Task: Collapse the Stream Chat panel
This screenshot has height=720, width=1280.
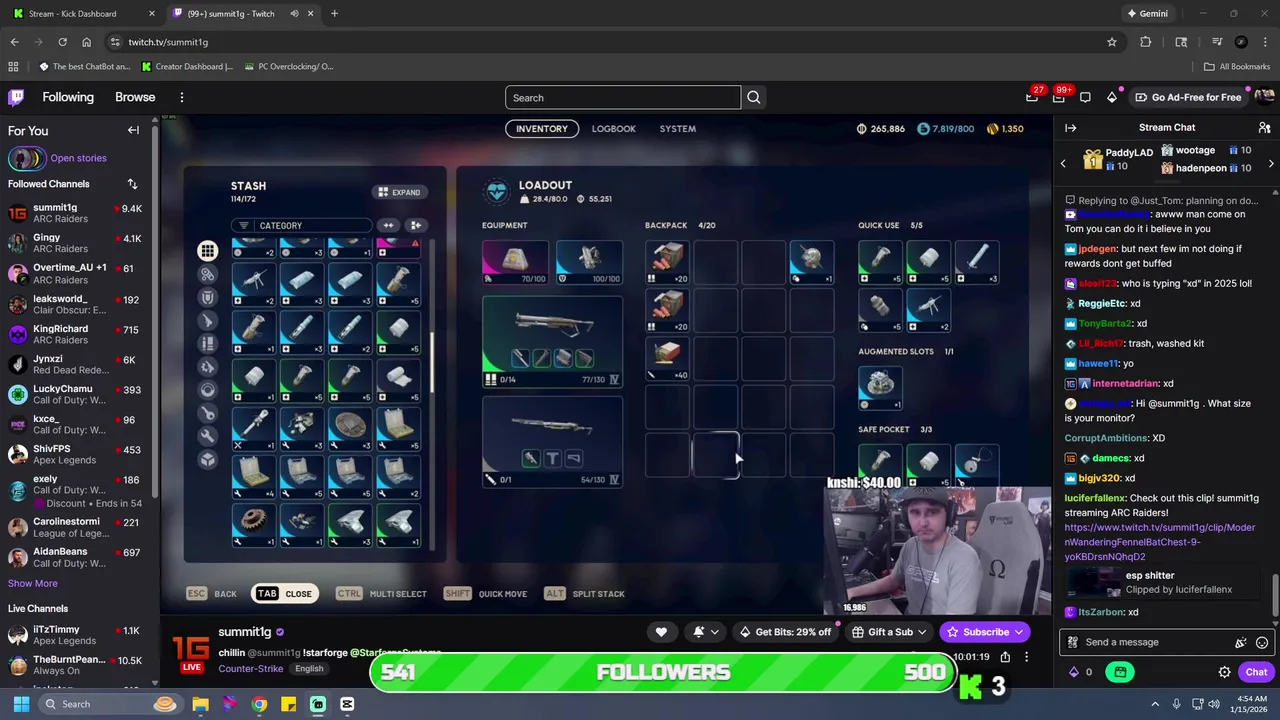Action: [1070, 128]
